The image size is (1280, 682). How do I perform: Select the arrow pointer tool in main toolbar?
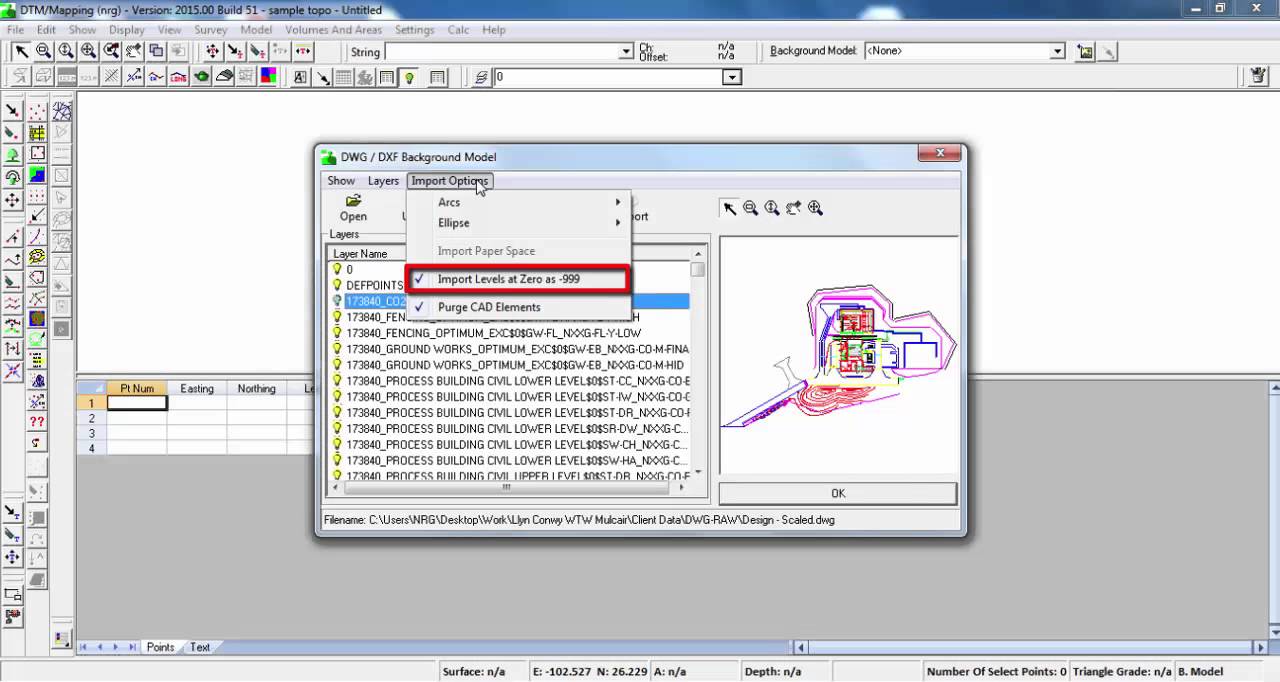click(x=21, y=51)
